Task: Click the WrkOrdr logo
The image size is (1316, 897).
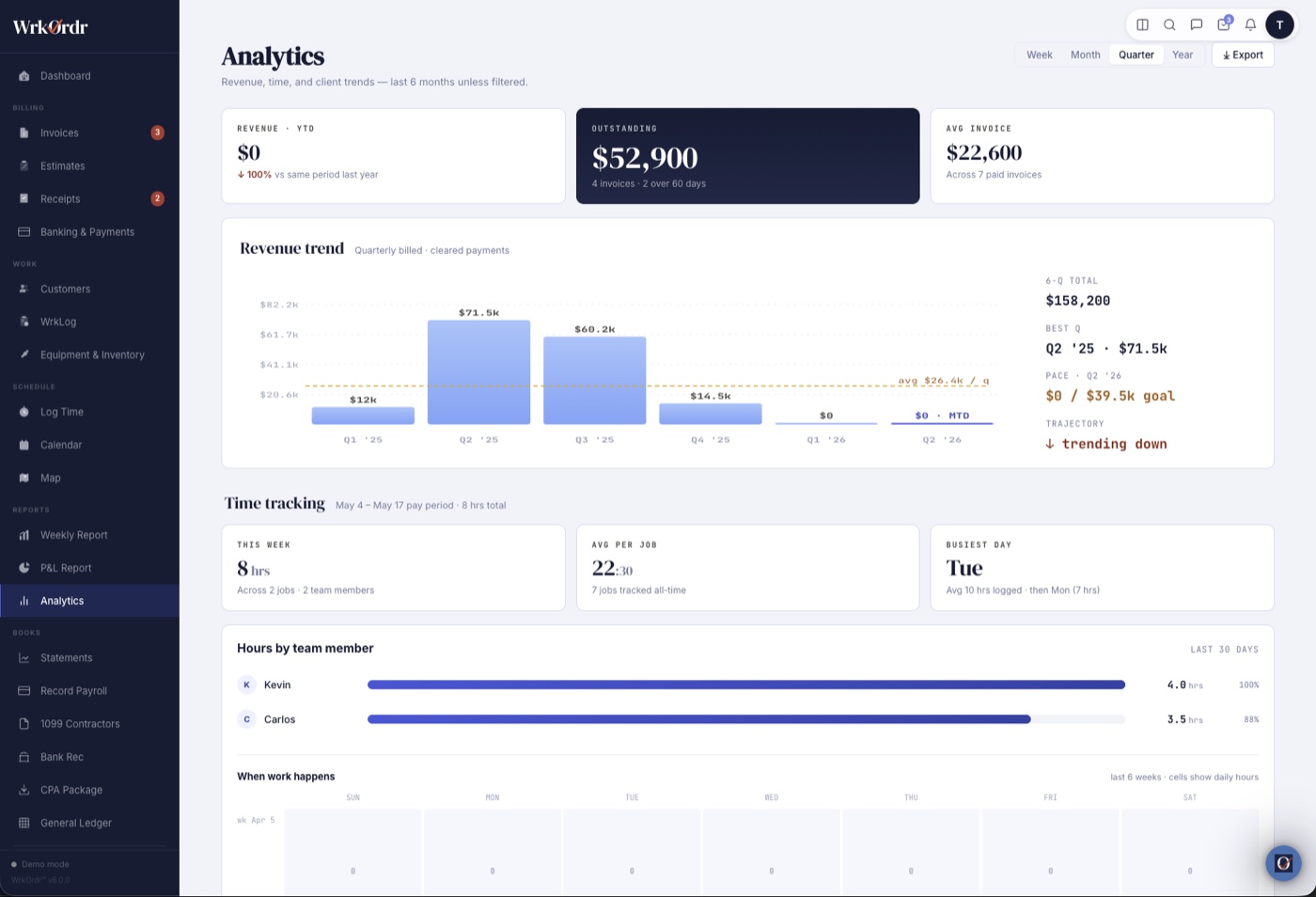Action: pyautogui.click(x=50, y=27)
